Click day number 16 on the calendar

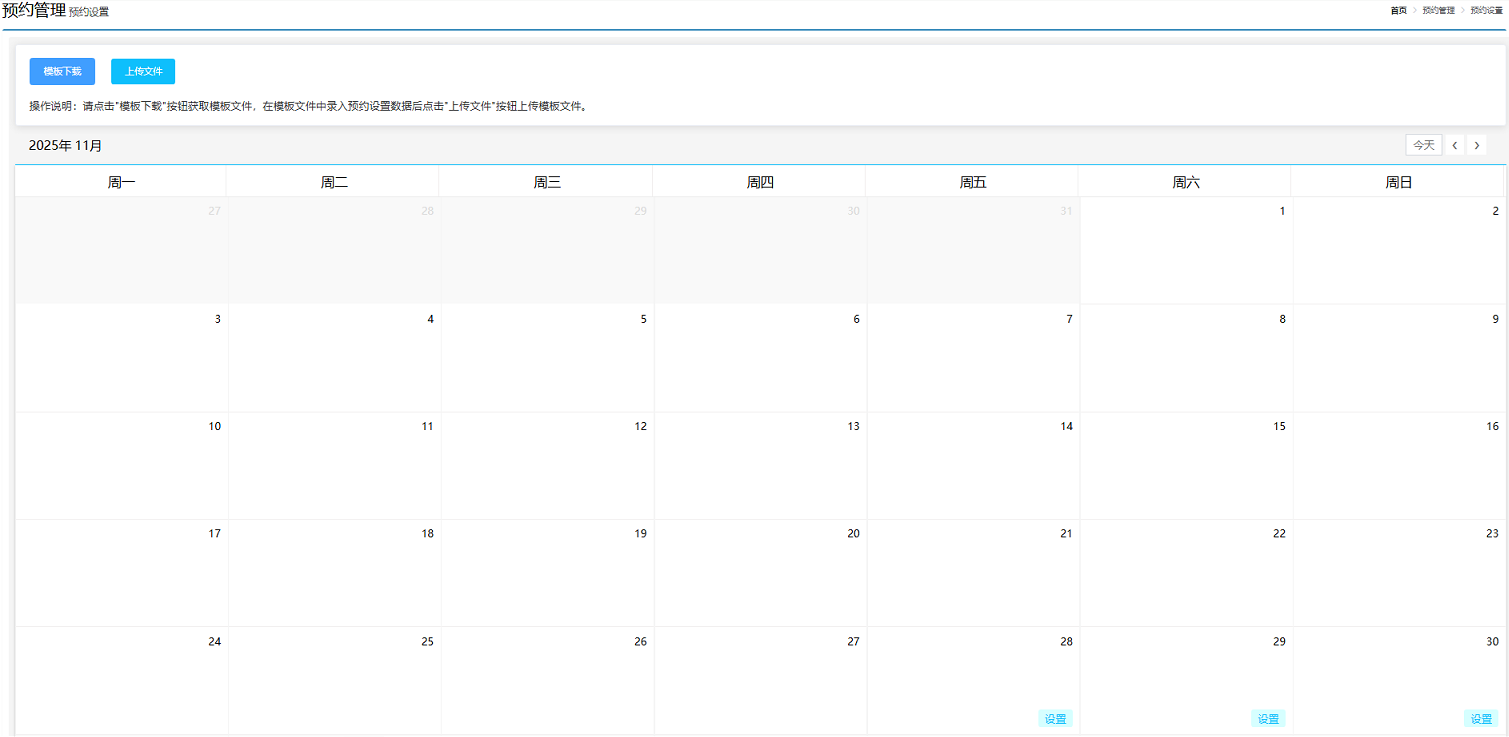[1493, 426]
